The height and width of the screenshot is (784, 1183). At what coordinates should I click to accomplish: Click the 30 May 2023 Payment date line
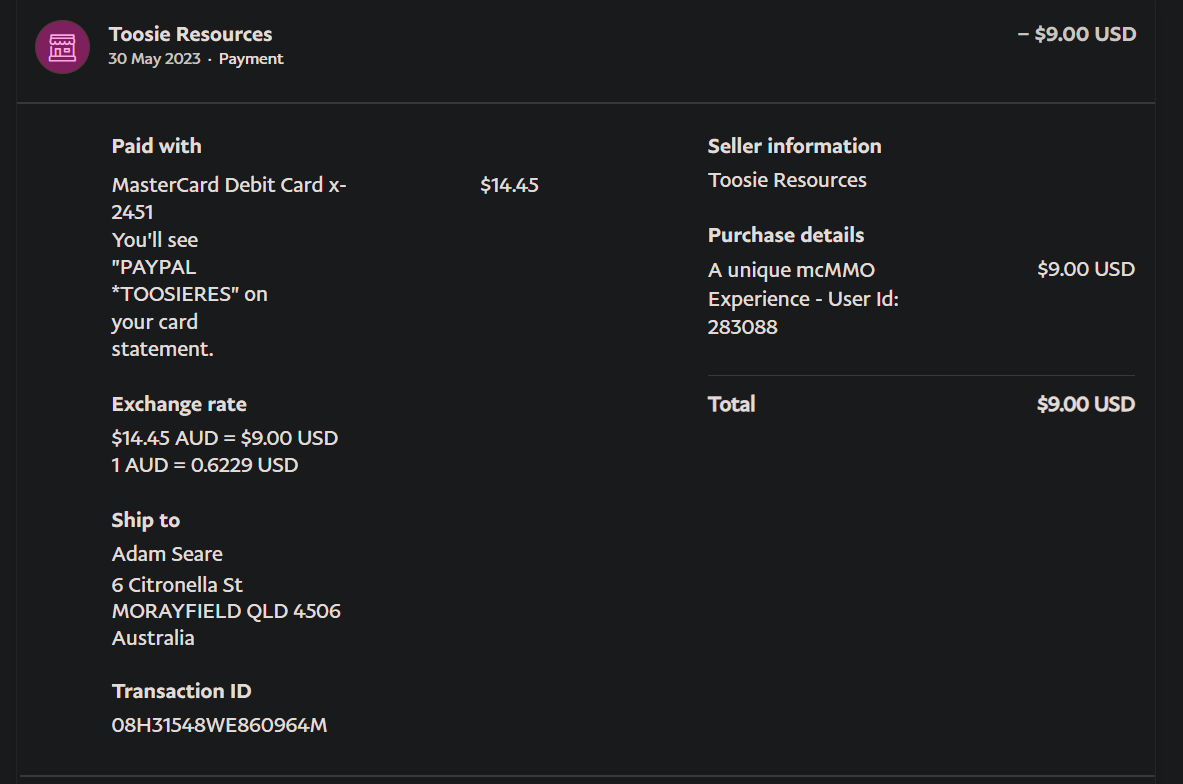(x=196, y=59)
